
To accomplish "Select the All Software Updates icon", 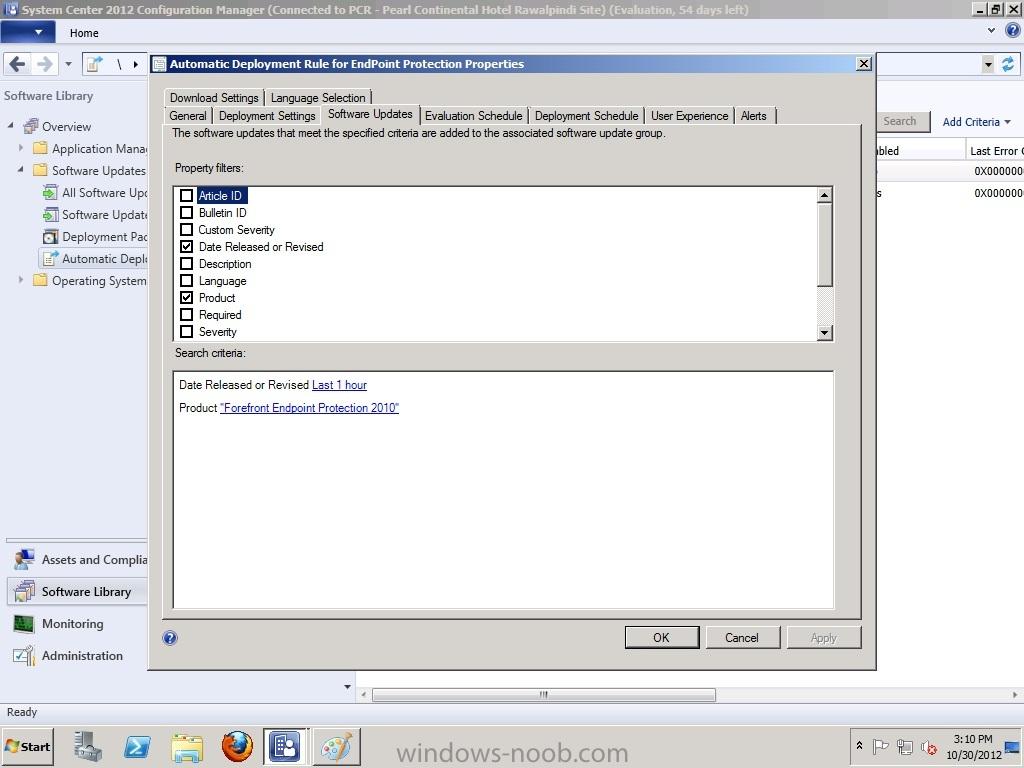I will (50, 193).
